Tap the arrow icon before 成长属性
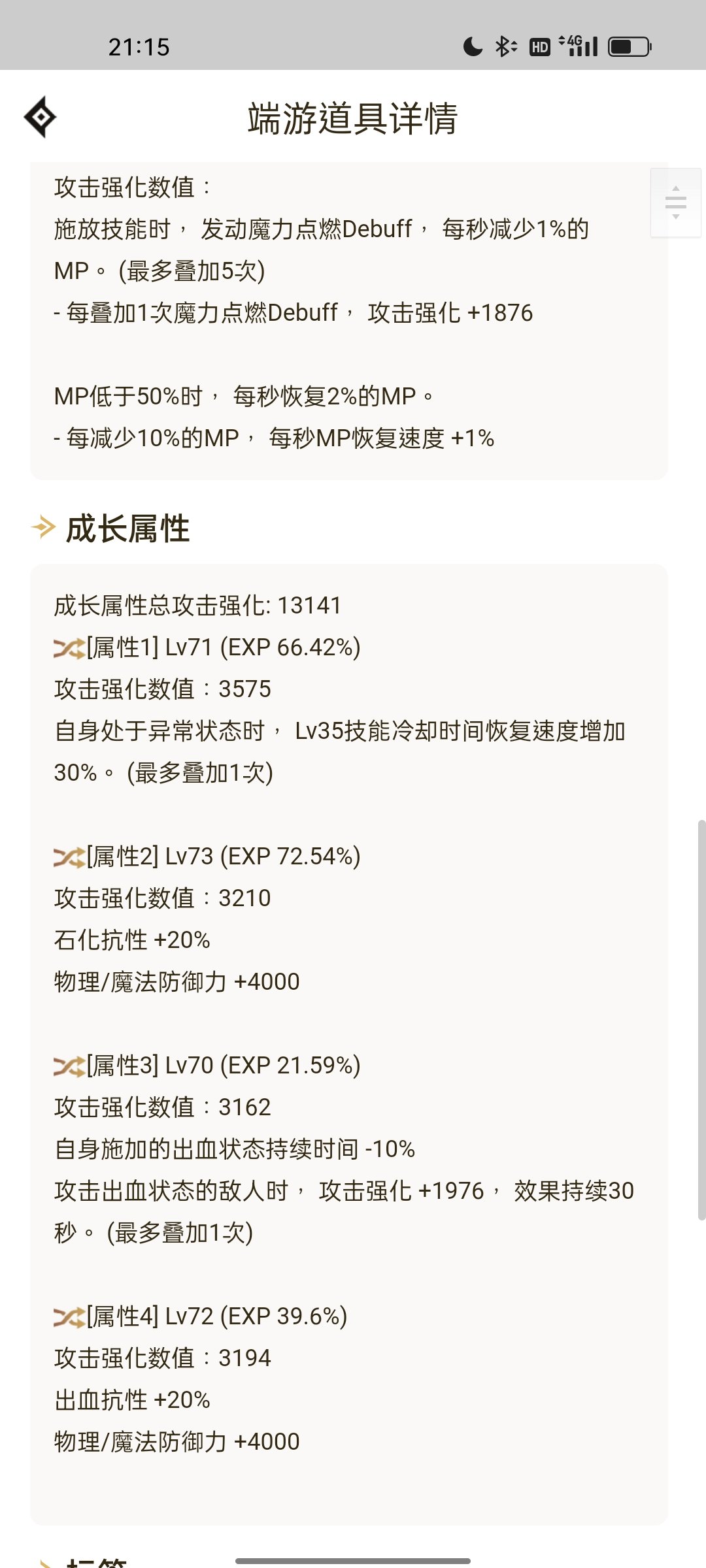This screenshot has height=1568, width=706. (43, 527)
